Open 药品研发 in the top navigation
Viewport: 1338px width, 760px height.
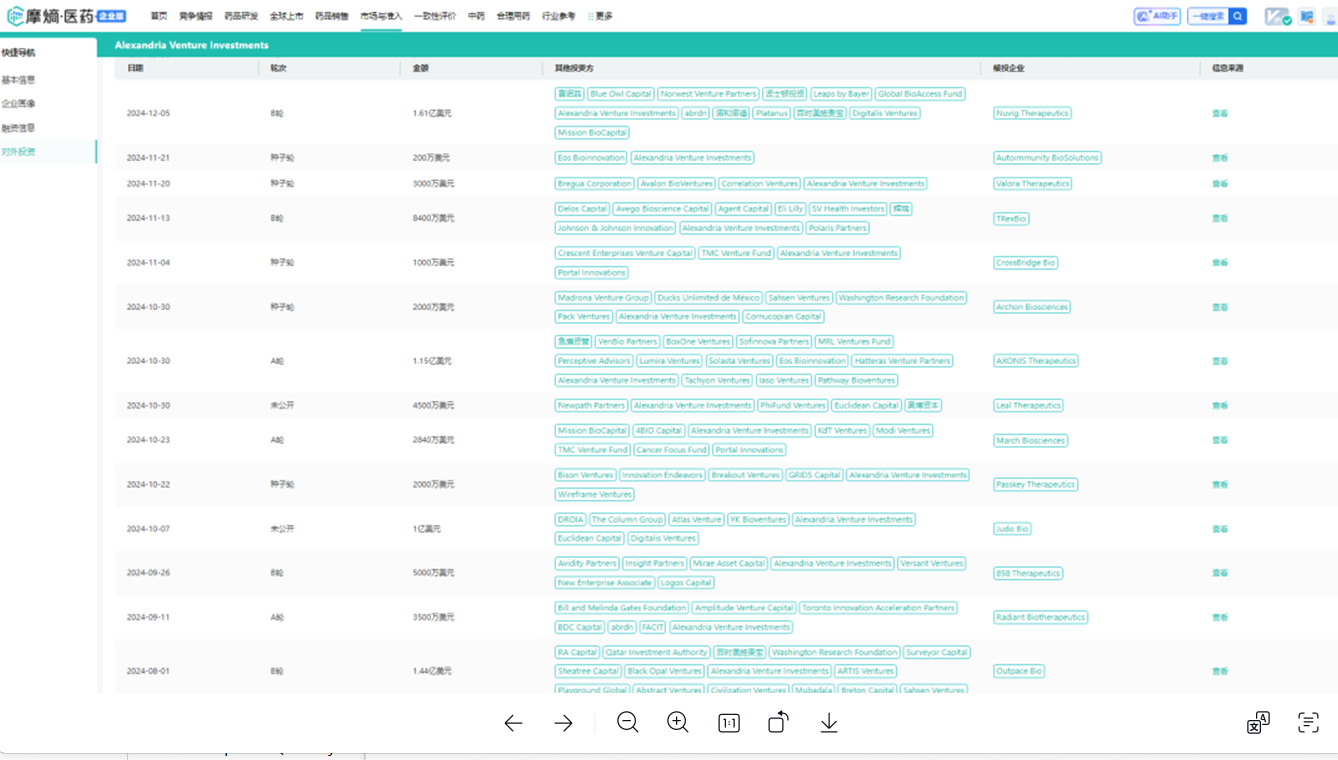tap(241, 16)
